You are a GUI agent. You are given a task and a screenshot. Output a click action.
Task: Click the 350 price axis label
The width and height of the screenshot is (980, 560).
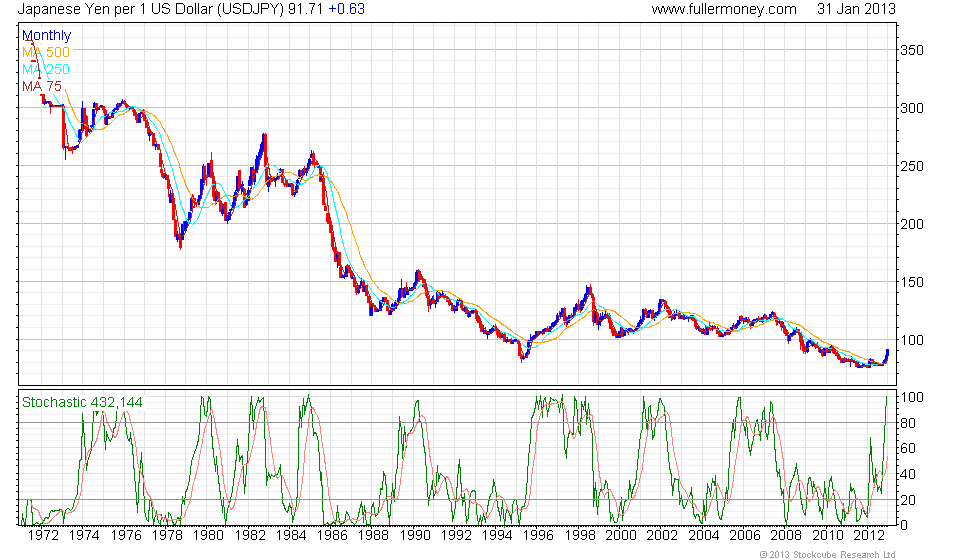pyautogui.click(x=912, y=50)
